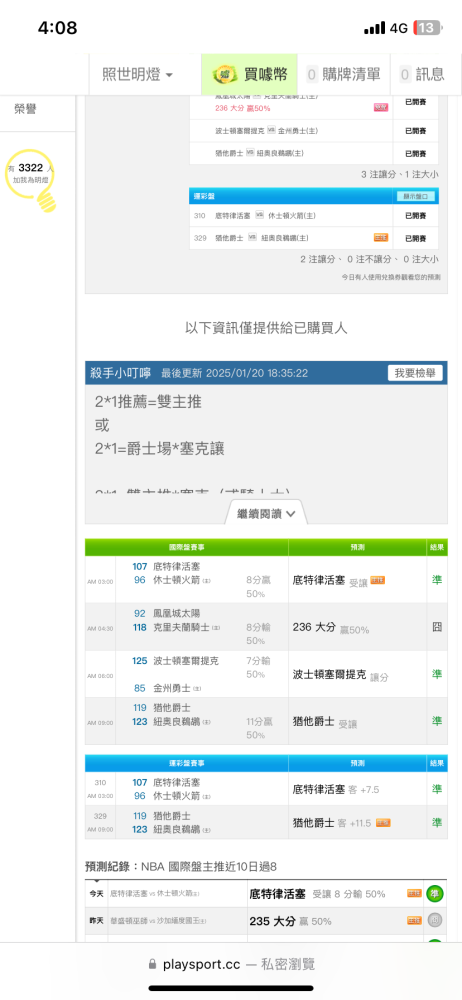462x1000 pixels.
Task: Click the pink badge next to 236 大分
Action: point(381,108)
